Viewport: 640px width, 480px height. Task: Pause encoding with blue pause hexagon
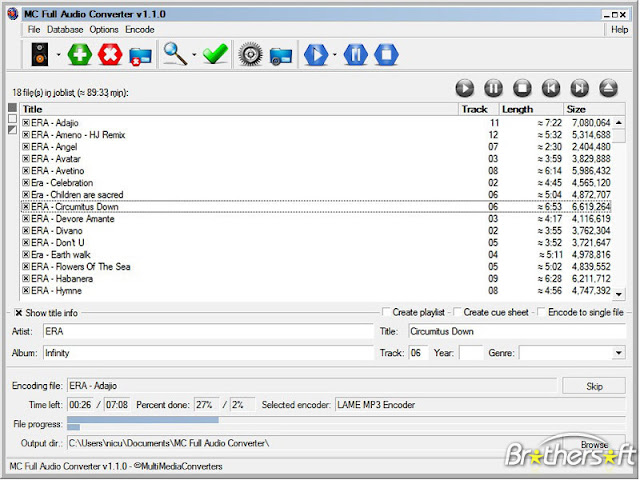coord(356,54)
